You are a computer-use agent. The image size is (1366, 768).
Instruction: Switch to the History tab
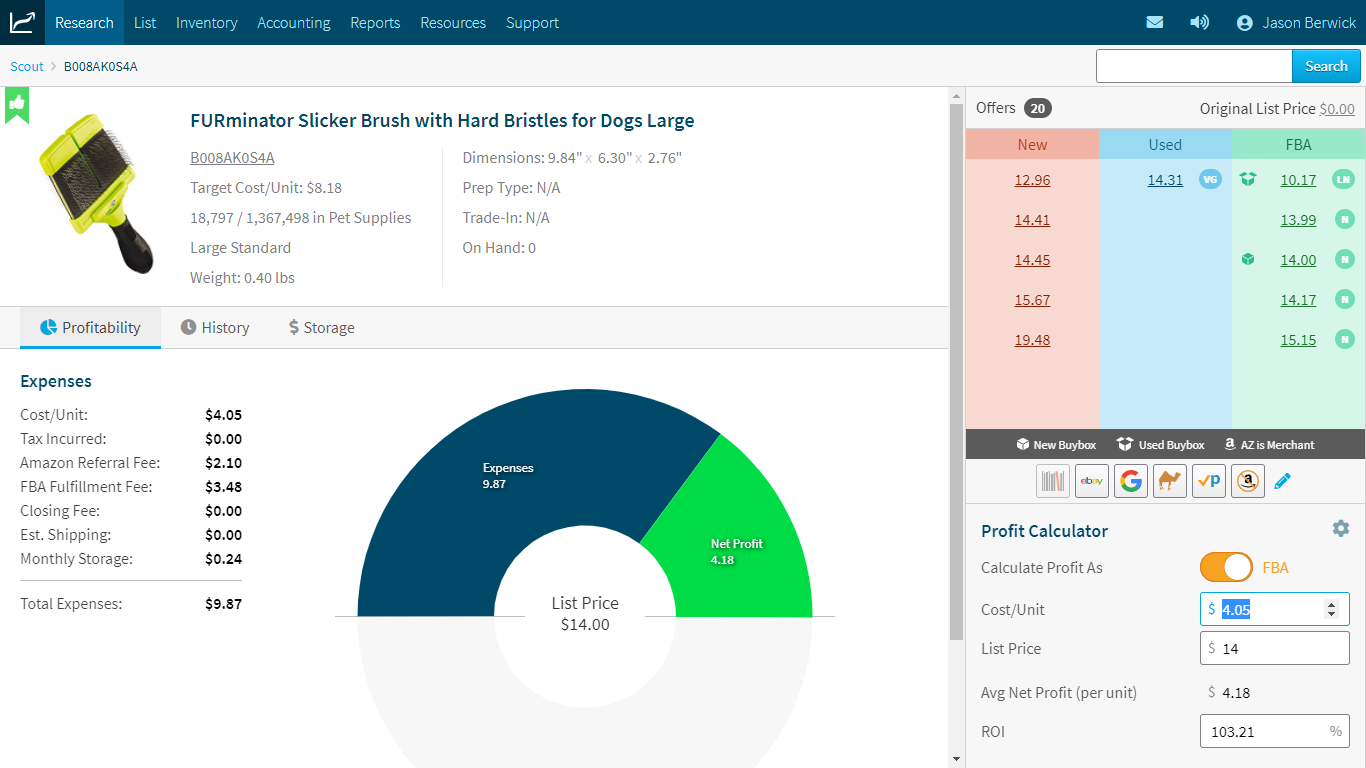coord(215,327)
